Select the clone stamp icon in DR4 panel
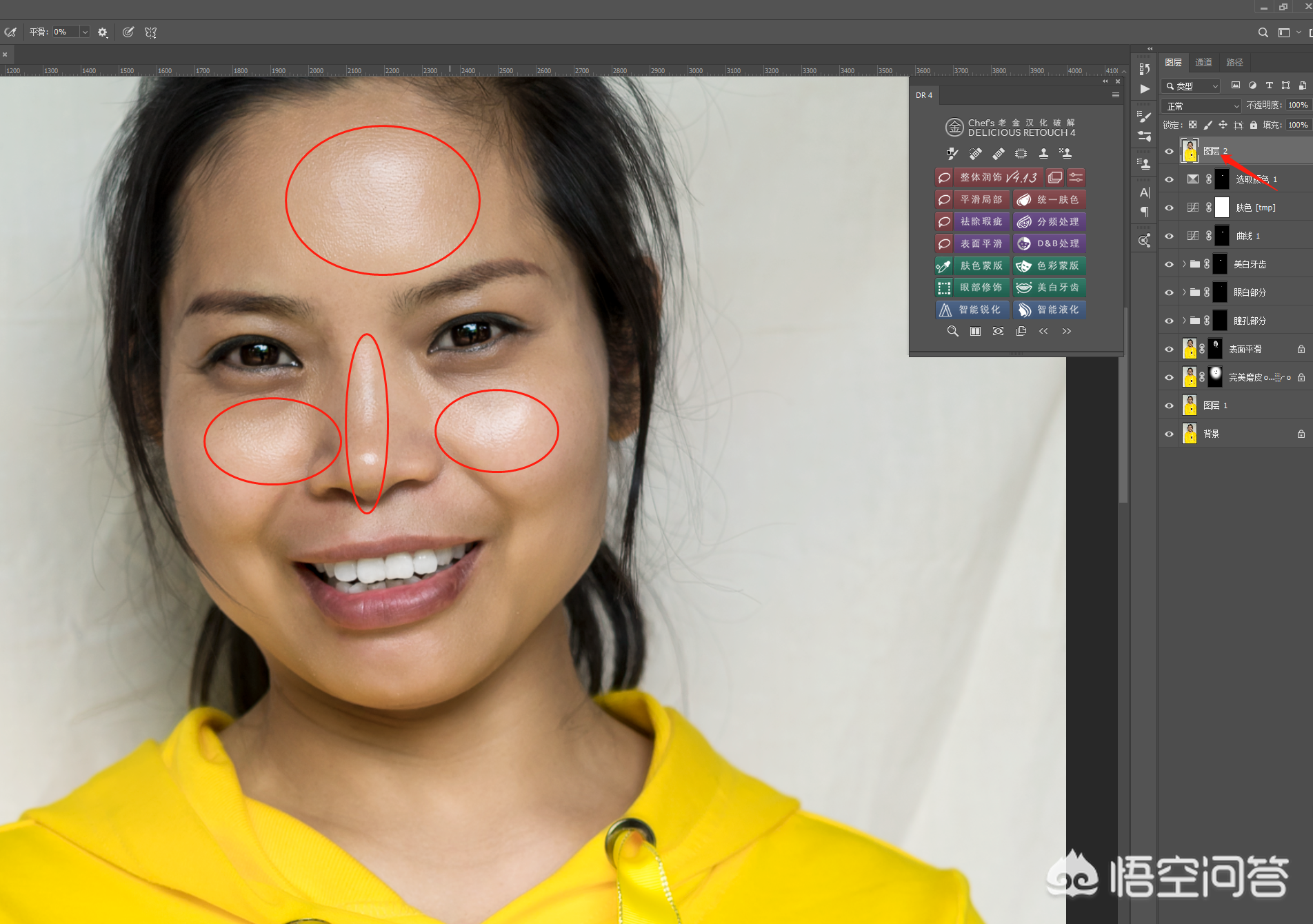Screen dimensions: 1313x924 click(x=1043, y=153)
